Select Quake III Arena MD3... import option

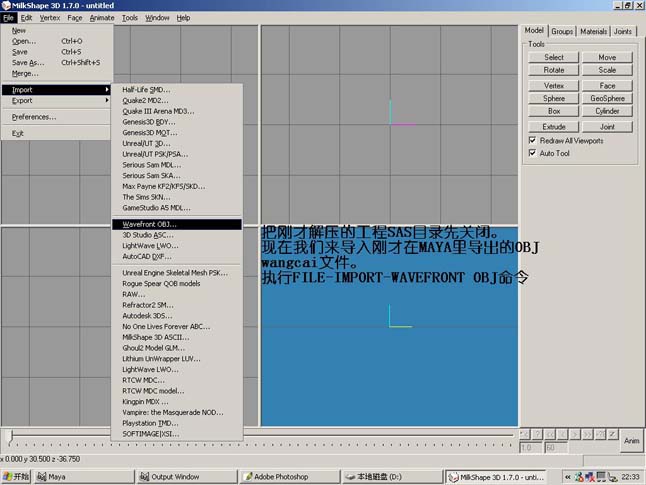(x=177, y=111)
